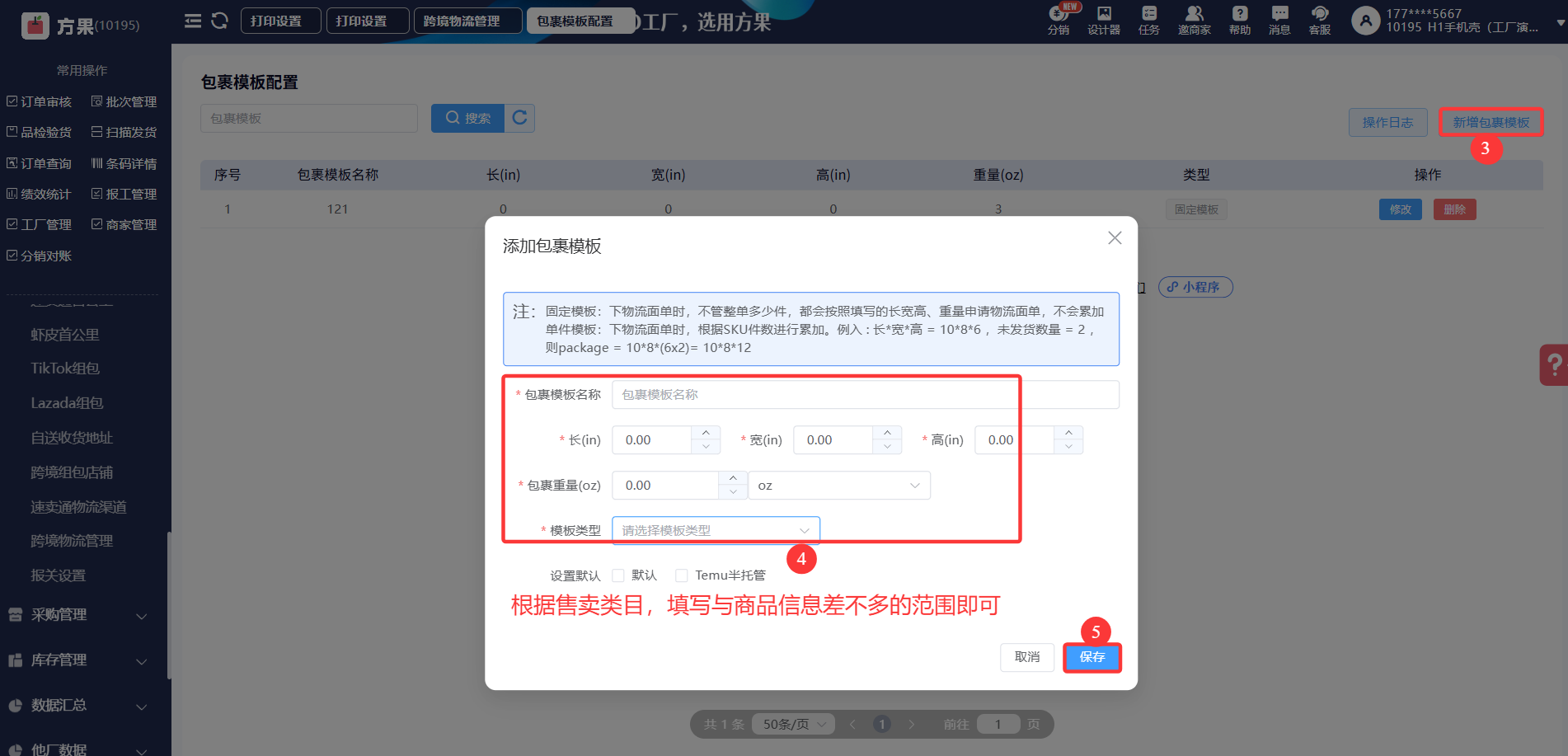The image size is (1568, 756).
Task: Increase 包裹重量 value with up arrow
Action: click(733, 478)
